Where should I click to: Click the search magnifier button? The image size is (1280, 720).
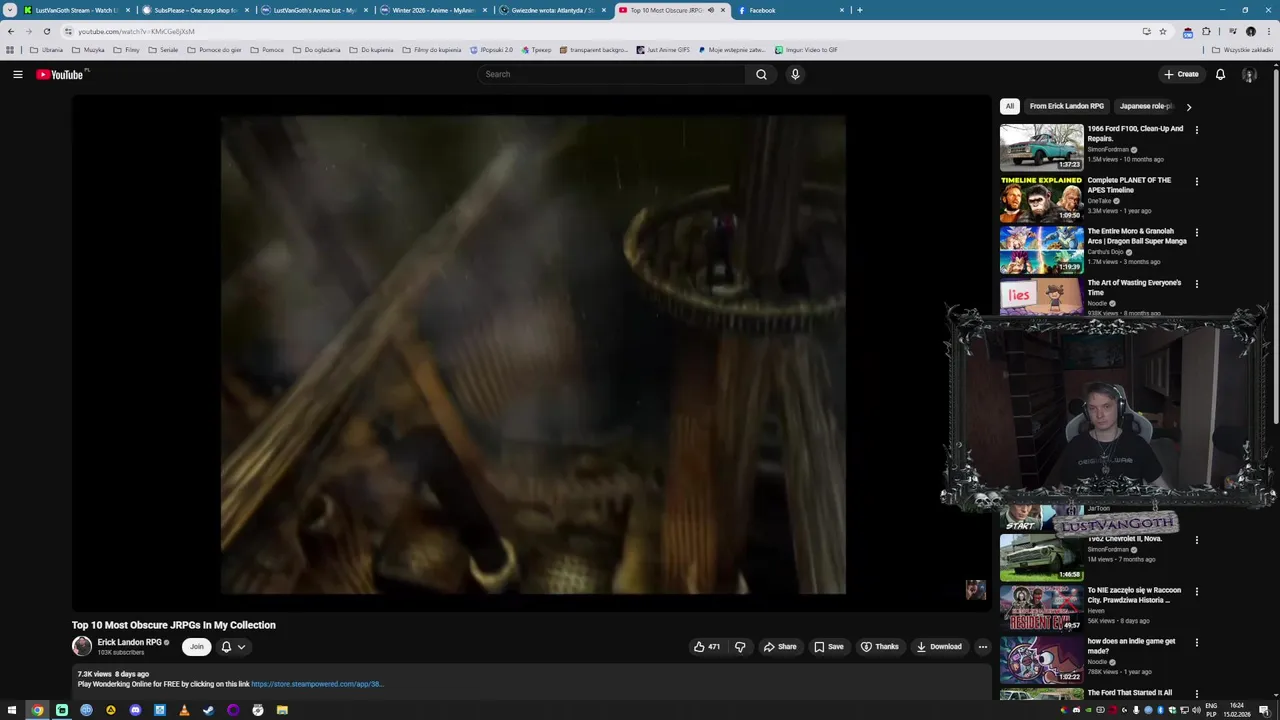(761, 74)
